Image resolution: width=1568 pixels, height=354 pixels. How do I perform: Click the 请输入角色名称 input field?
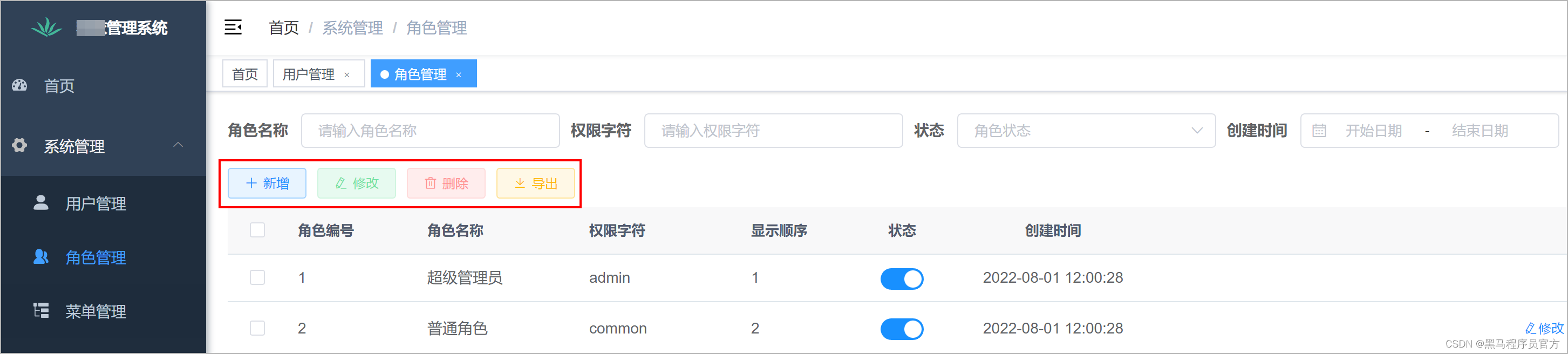[431, 130]
